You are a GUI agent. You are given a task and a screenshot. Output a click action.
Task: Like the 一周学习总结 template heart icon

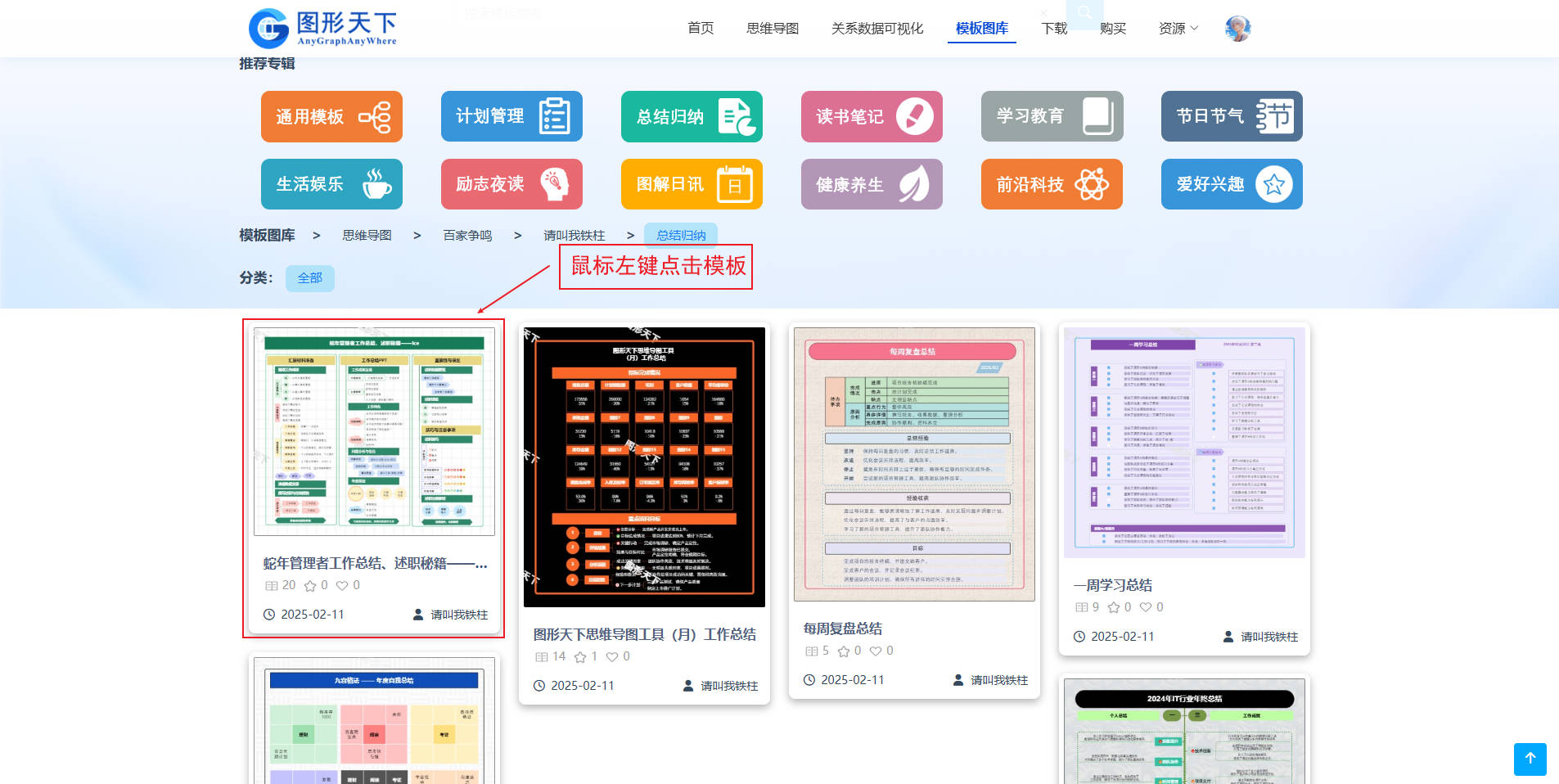[1146, 607]
